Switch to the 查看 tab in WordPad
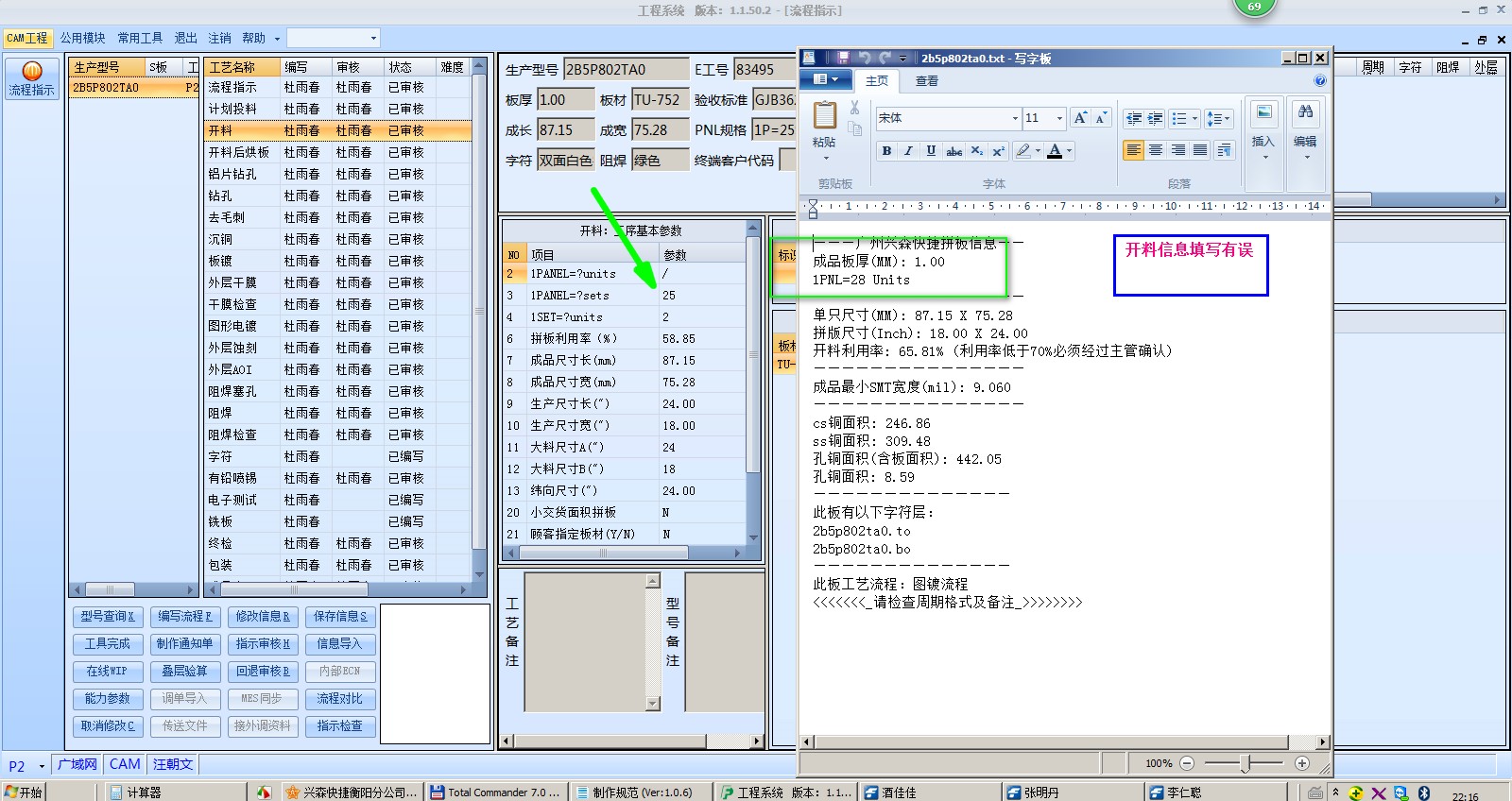1512x801 pixels. click(x=926, y=81)
